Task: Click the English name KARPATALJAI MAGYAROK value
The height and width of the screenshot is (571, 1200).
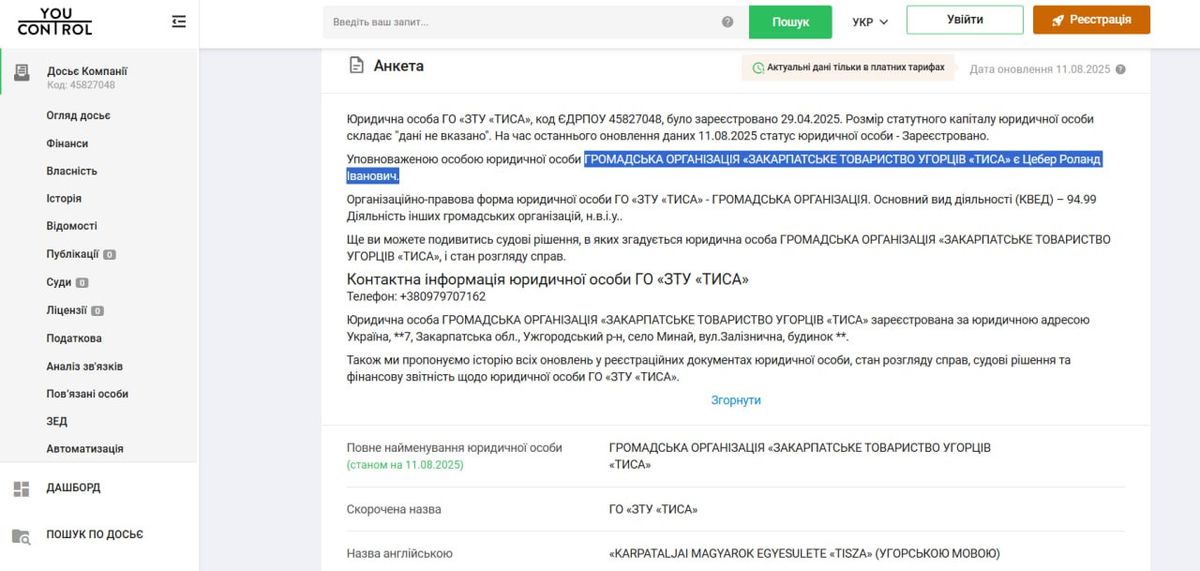Action: 804,554
